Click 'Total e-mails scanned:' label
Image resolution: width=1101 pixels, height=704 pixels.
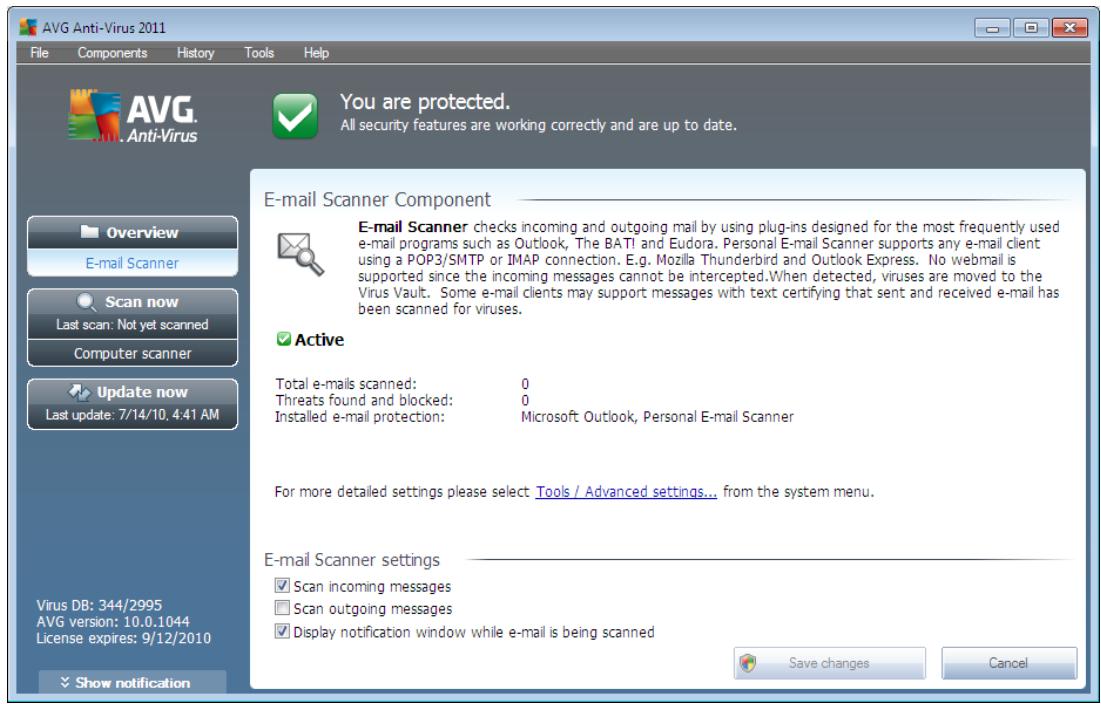(x=345, y=384)
